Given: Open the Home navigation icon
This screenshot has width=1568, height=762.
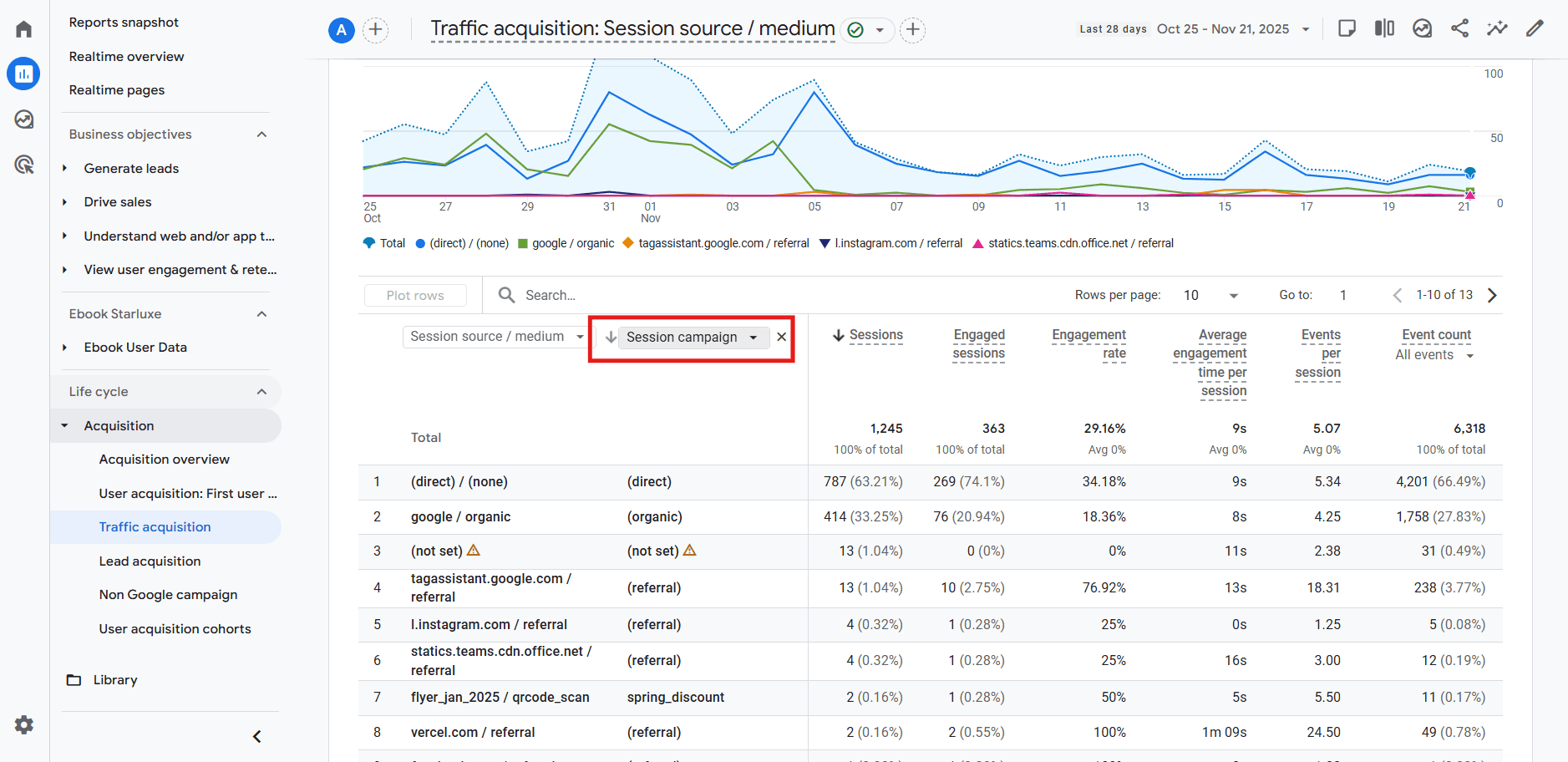Looking at the screenshot, I should click(x=23, y=28).
